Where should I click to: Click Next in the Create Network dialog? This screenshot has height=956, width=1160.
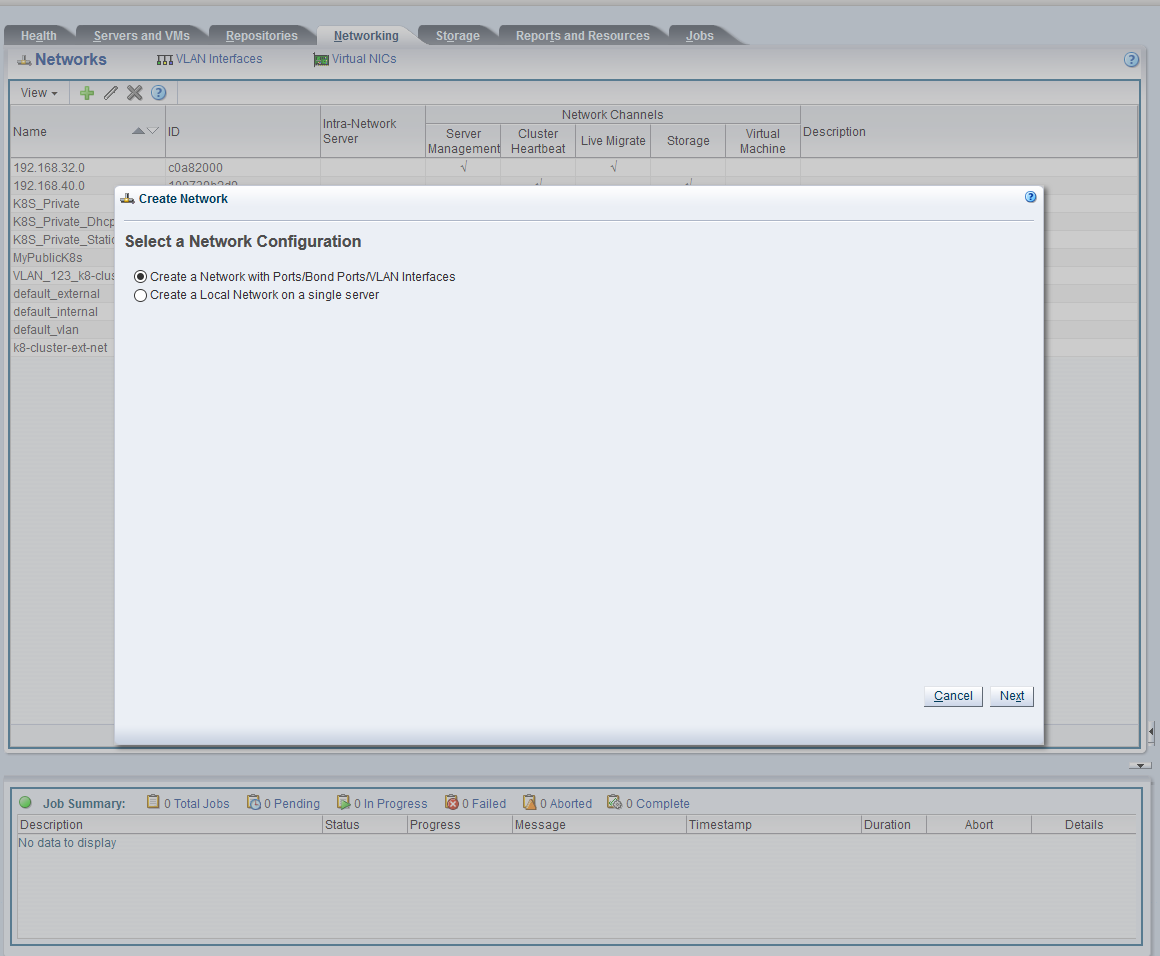(x=1011, y=695)
